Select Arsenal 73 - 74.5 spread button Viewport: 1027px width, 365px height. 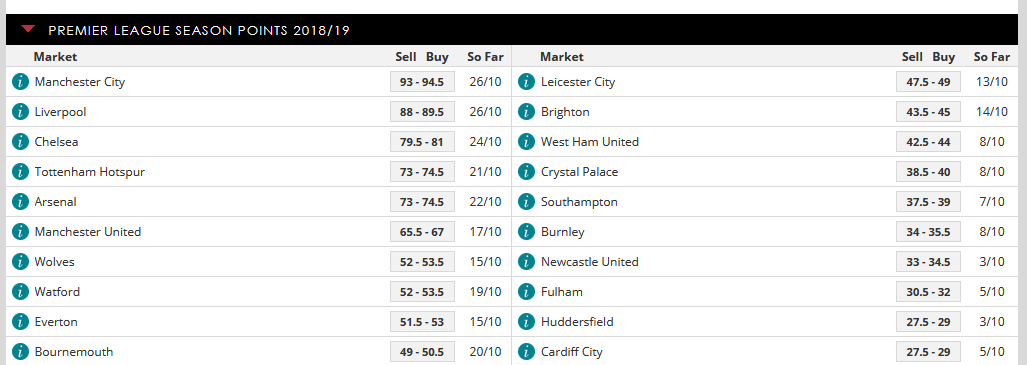pos(422,202)
